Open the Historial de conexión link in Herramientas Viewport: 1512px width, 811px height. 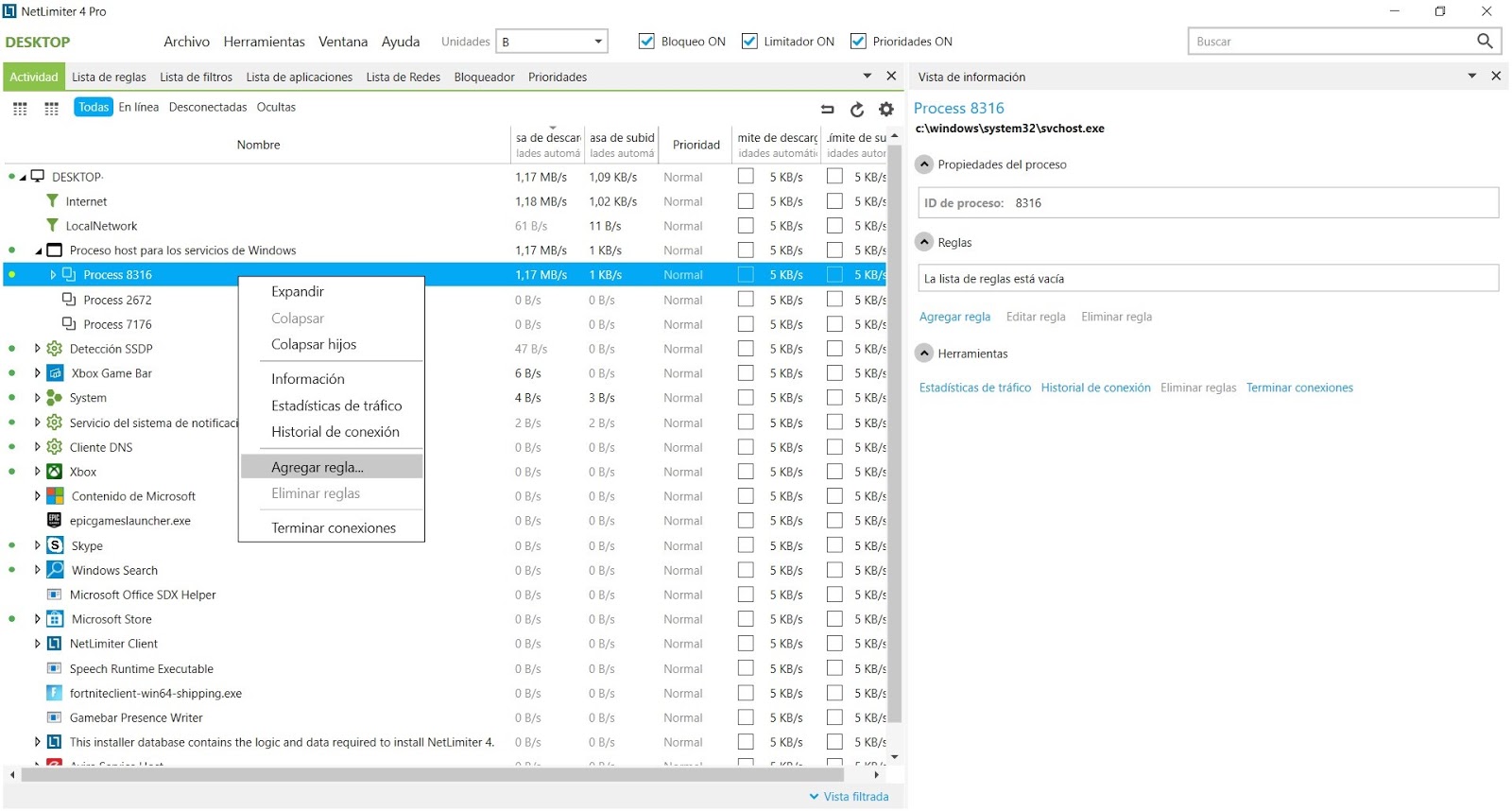pyautogui.click(x=1096, y=388)
